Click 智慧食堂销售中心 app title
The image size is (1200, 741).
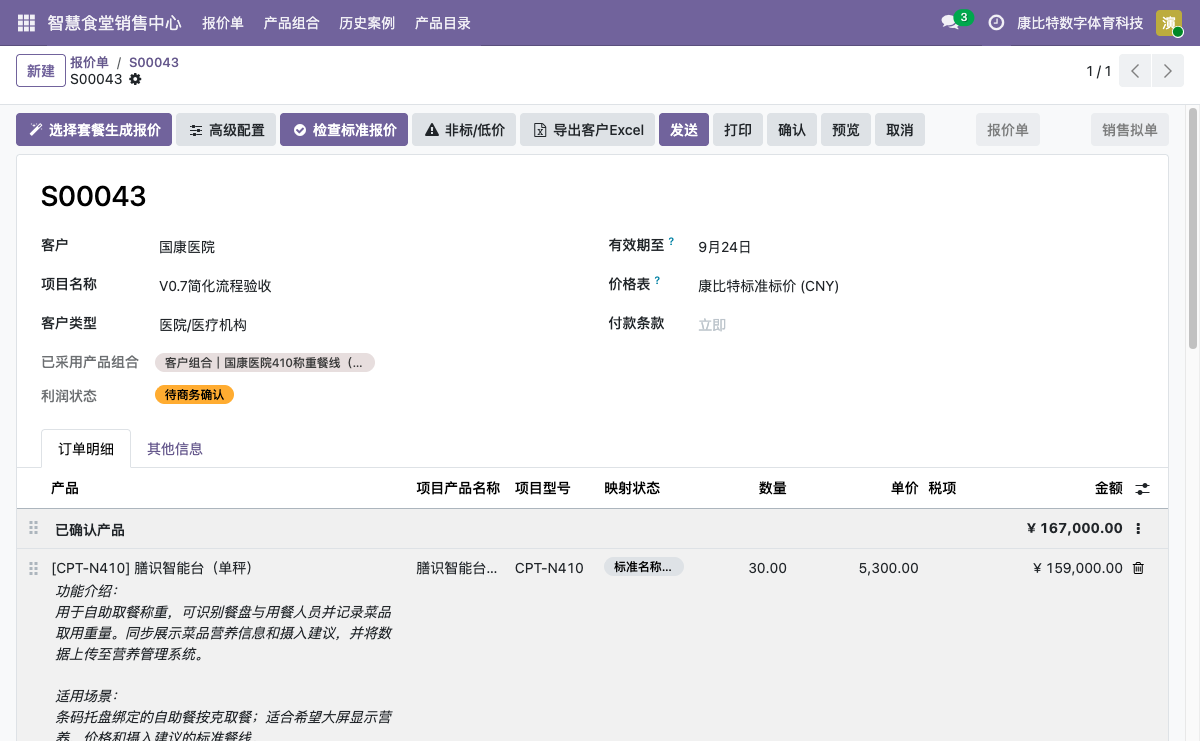click(x=114, y=23)
